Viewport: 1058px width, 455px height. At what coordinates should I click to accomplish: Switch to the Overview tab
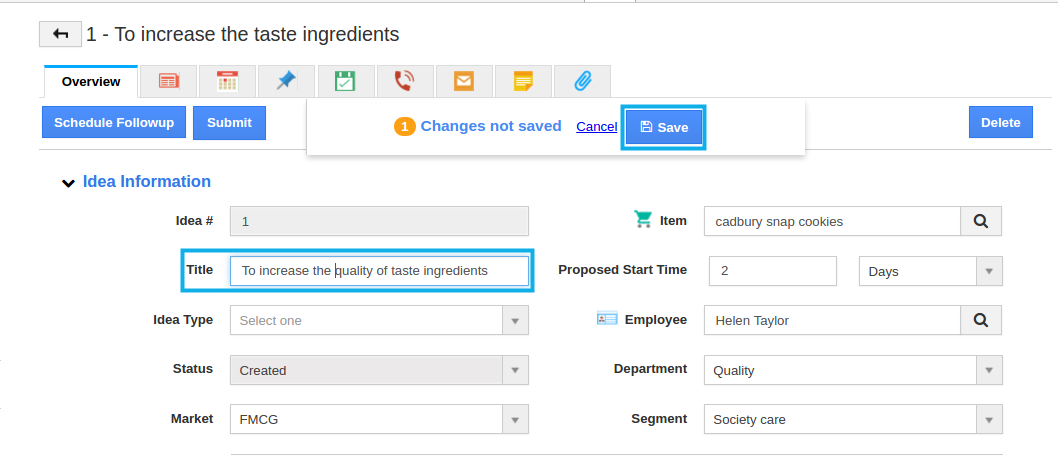(91, 82)
